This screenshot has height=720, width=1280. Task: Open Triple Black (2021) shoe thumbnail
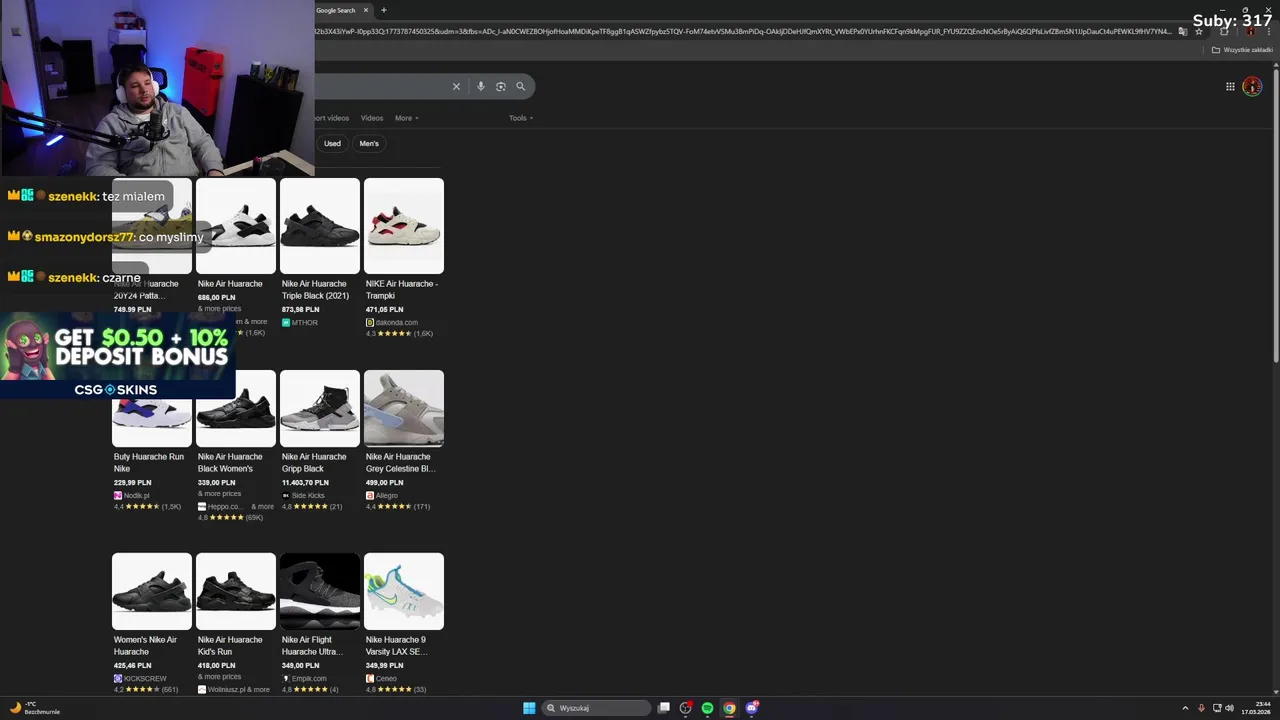pos(320,226)
